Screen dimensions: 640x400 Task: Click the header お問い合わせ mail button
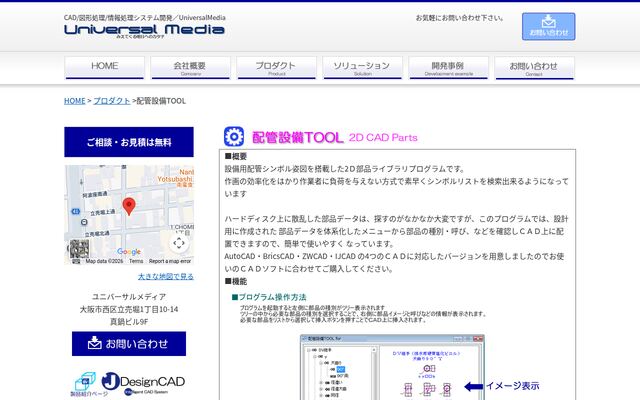click(549, 27)
